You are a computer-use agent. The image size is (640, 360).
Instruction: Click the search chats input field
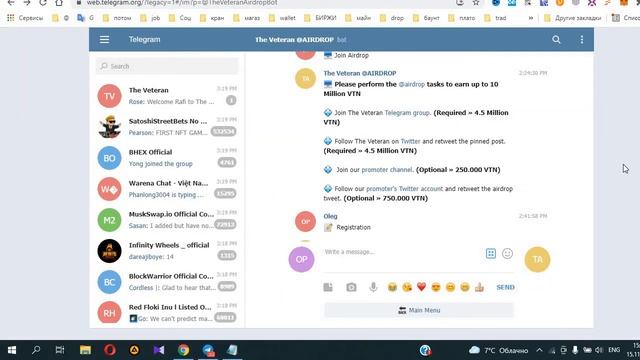coord(167,66)
